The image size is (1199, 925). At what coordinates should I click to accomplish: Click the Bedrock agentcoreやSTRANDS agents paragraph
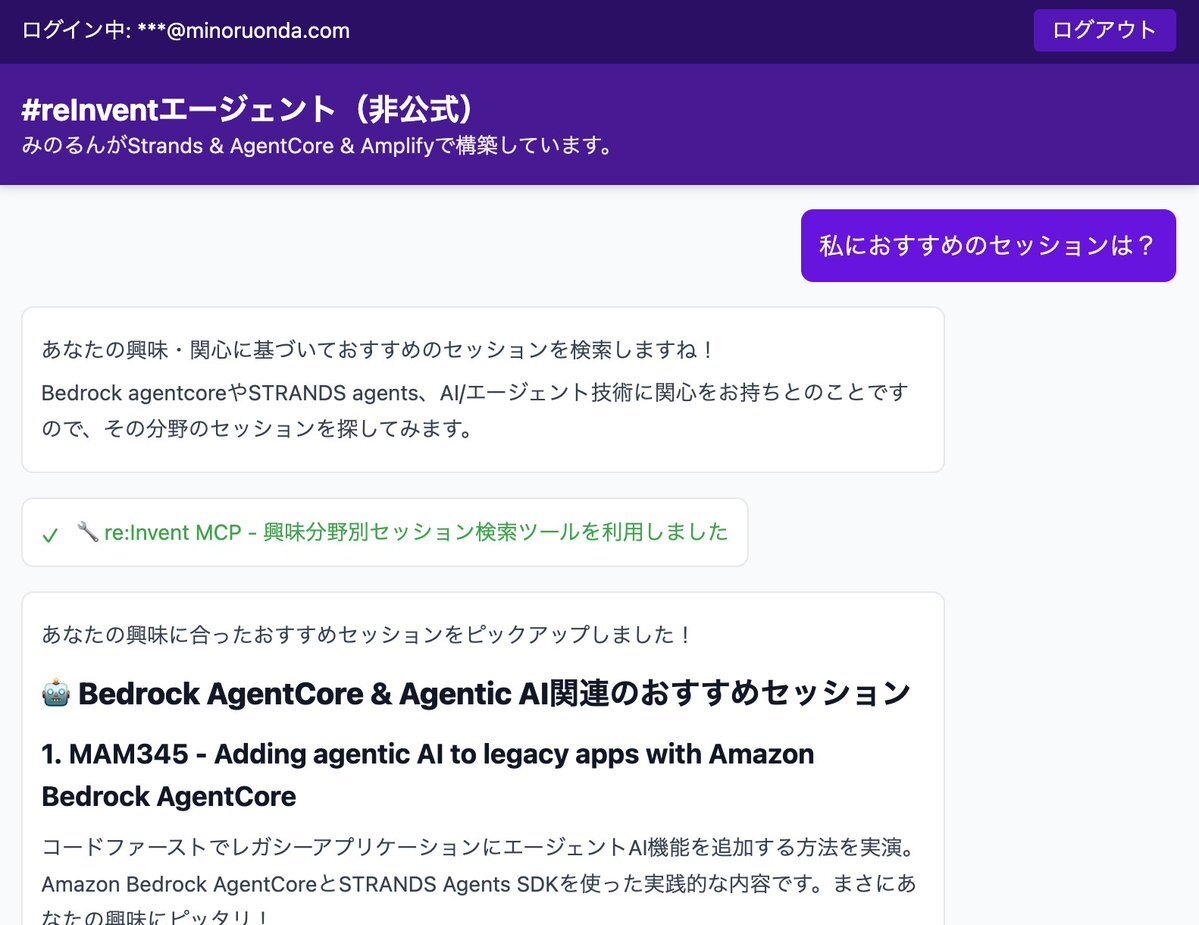click(x=474, y=393)
